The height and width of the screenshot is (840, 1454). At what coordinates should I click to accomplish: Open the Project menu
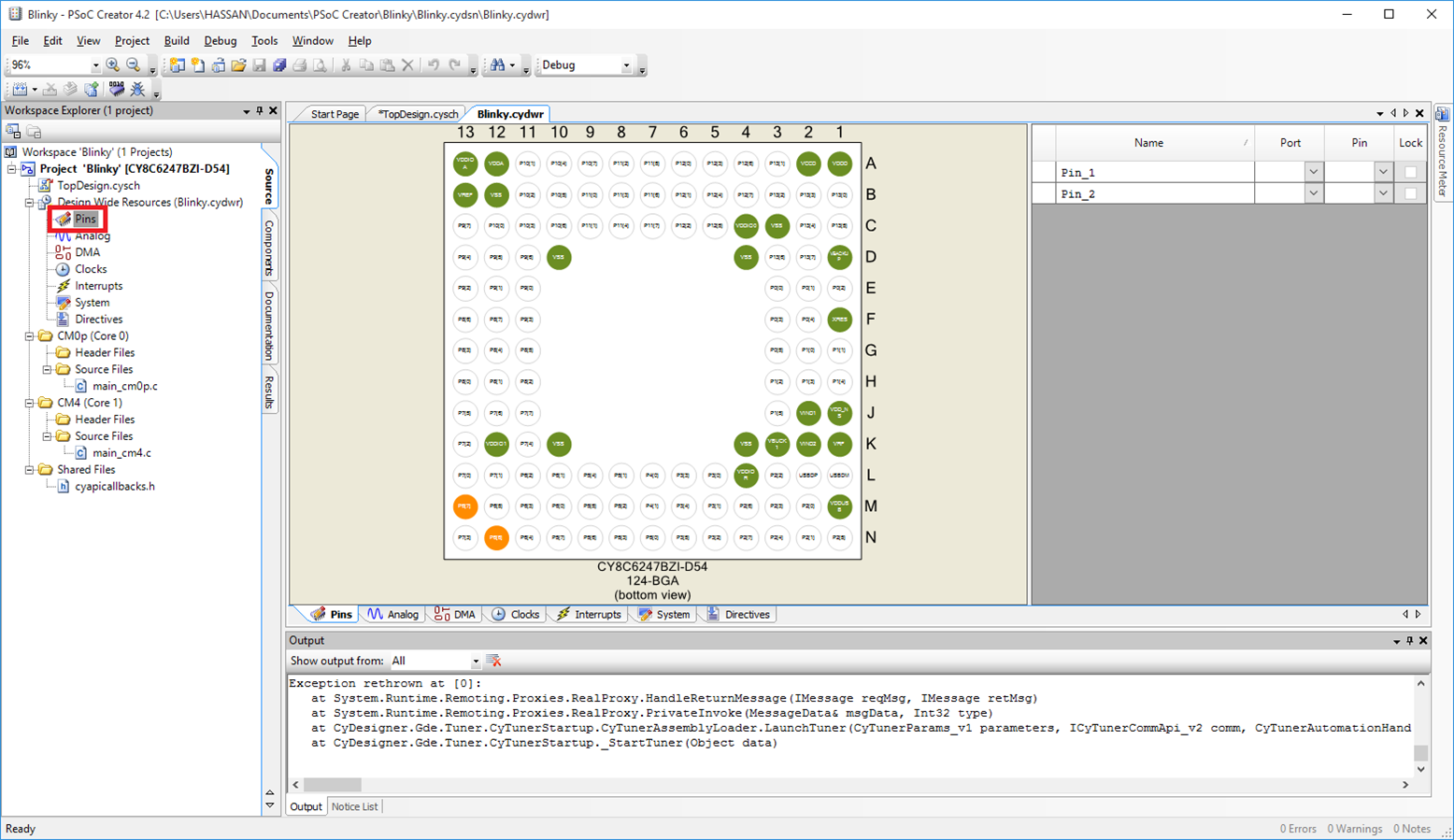point(132,41)
